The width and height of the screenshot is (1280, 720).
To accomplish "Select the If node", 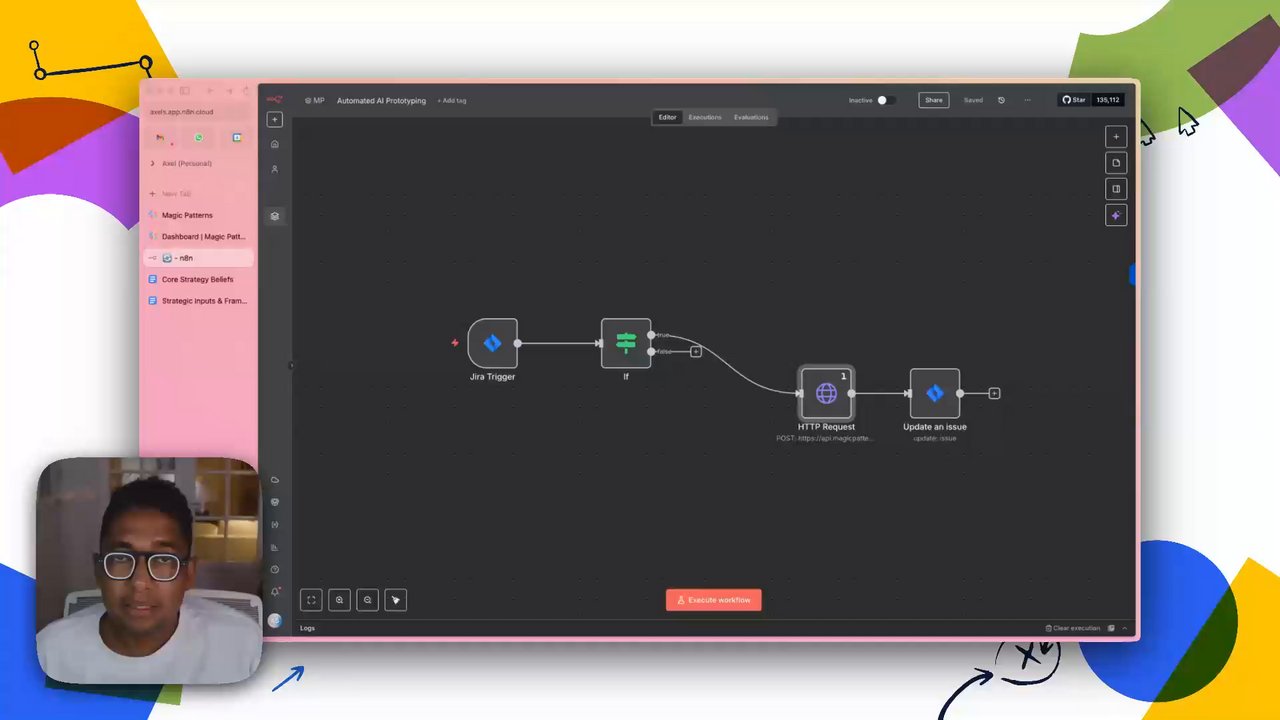I will pos(626,343).
